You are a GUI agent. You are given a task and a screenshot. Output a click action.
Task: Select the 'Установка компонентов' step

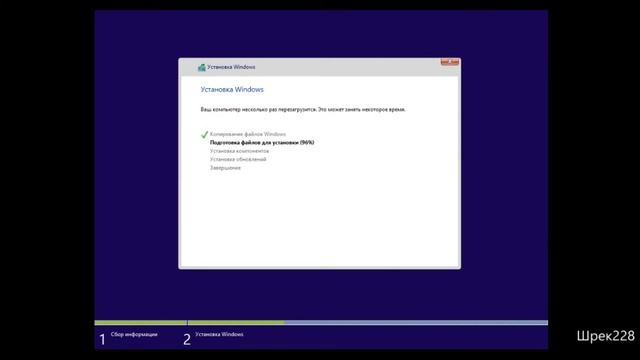(239, 151)
